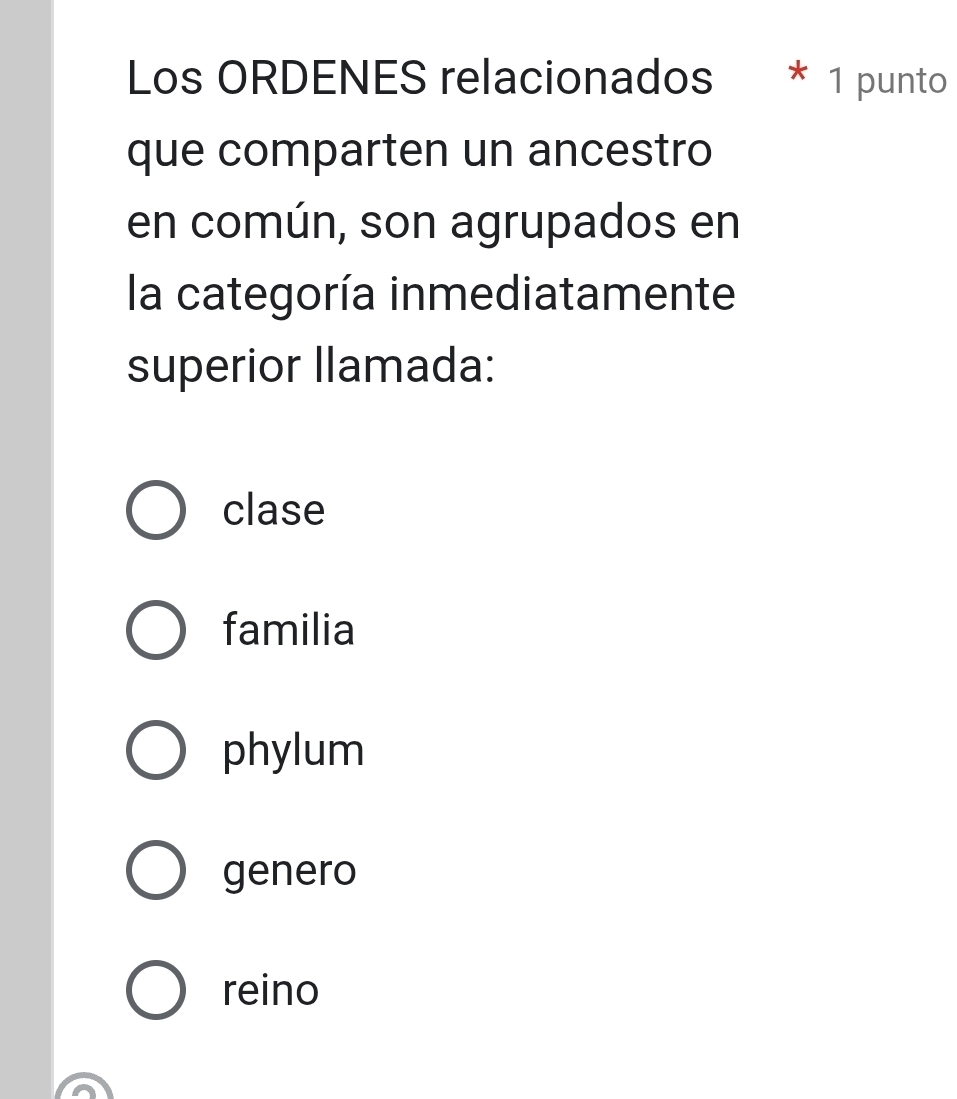Screen dimensions: 957x1099
Task: Click the clase answer label
Action: [274, 511]
